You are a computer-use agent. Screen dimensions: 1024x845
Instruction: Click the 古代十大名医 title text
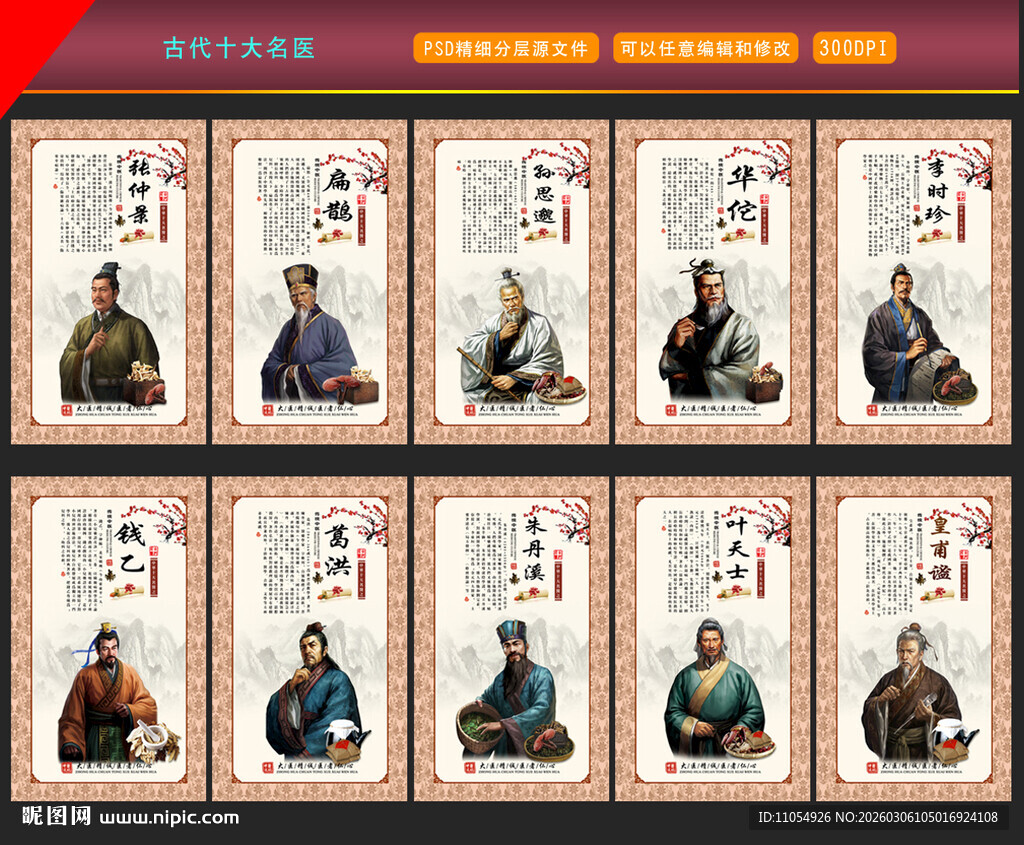pyautogui.click(x=239, y=48)
